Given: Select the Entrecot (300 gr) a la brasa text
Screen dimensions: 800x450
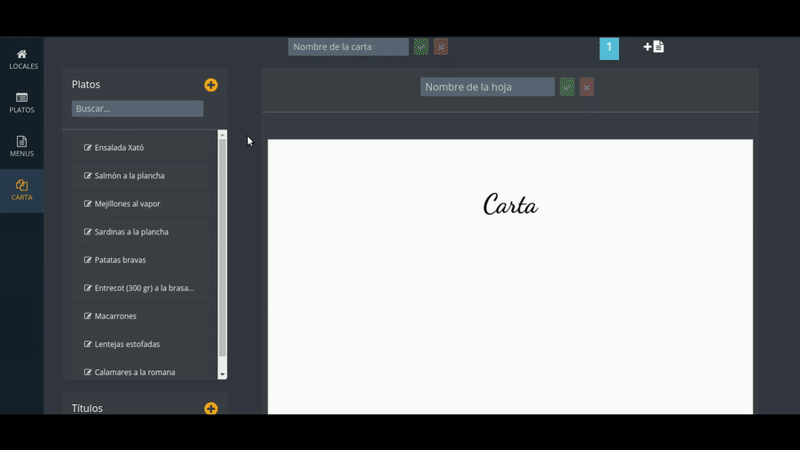Looking at the screenshot, I should click(x=144, y=288).
